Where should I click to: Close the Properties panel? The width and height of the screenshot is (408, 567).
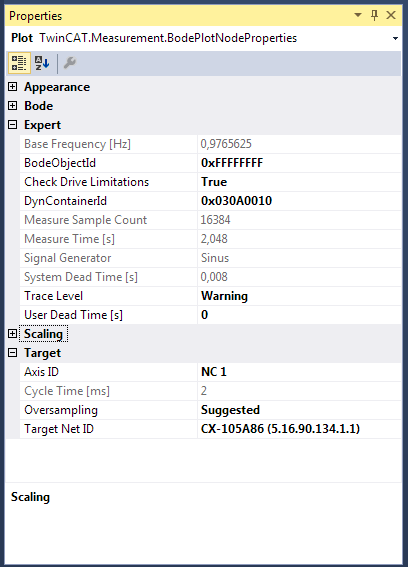[x=391, y=15]
